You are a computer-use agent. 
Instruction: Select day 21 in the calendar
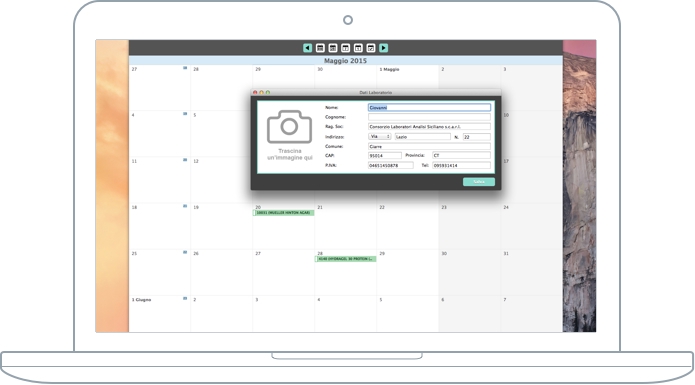coord(345,226)
